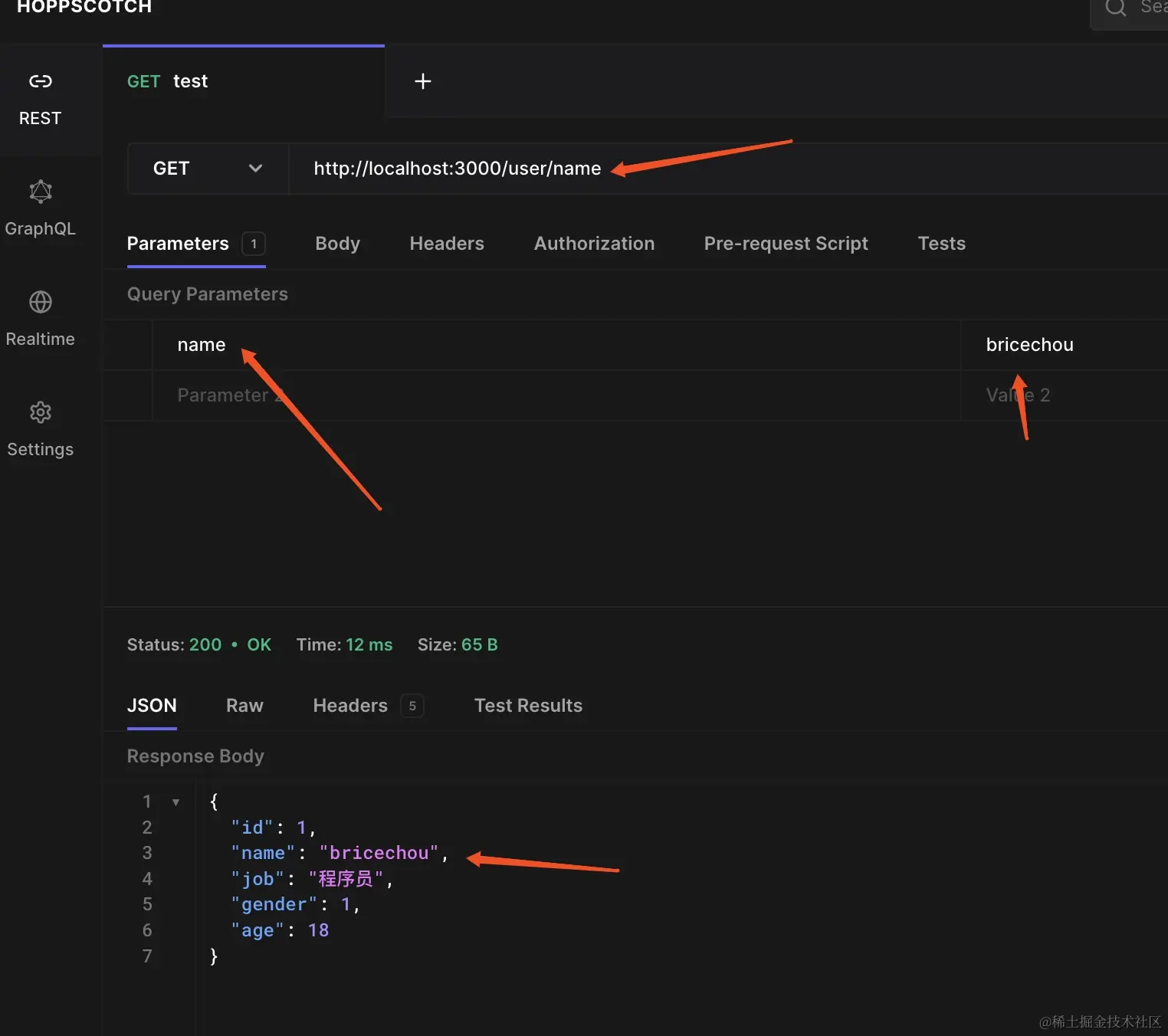Click the search magnifier icon at top
The height and width of the screenshot is (1036, 1168).
(x=1116, y=8)
